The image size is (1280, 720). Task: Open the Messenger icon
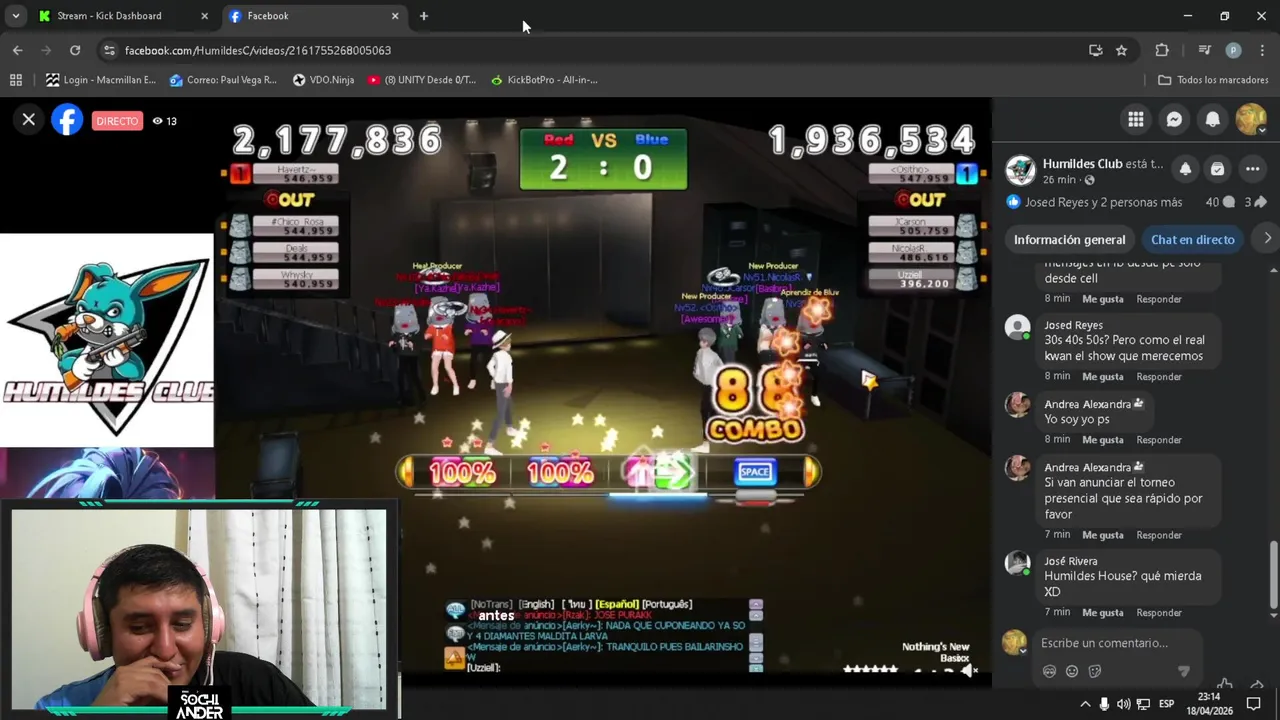click(x=1174, y=120)
